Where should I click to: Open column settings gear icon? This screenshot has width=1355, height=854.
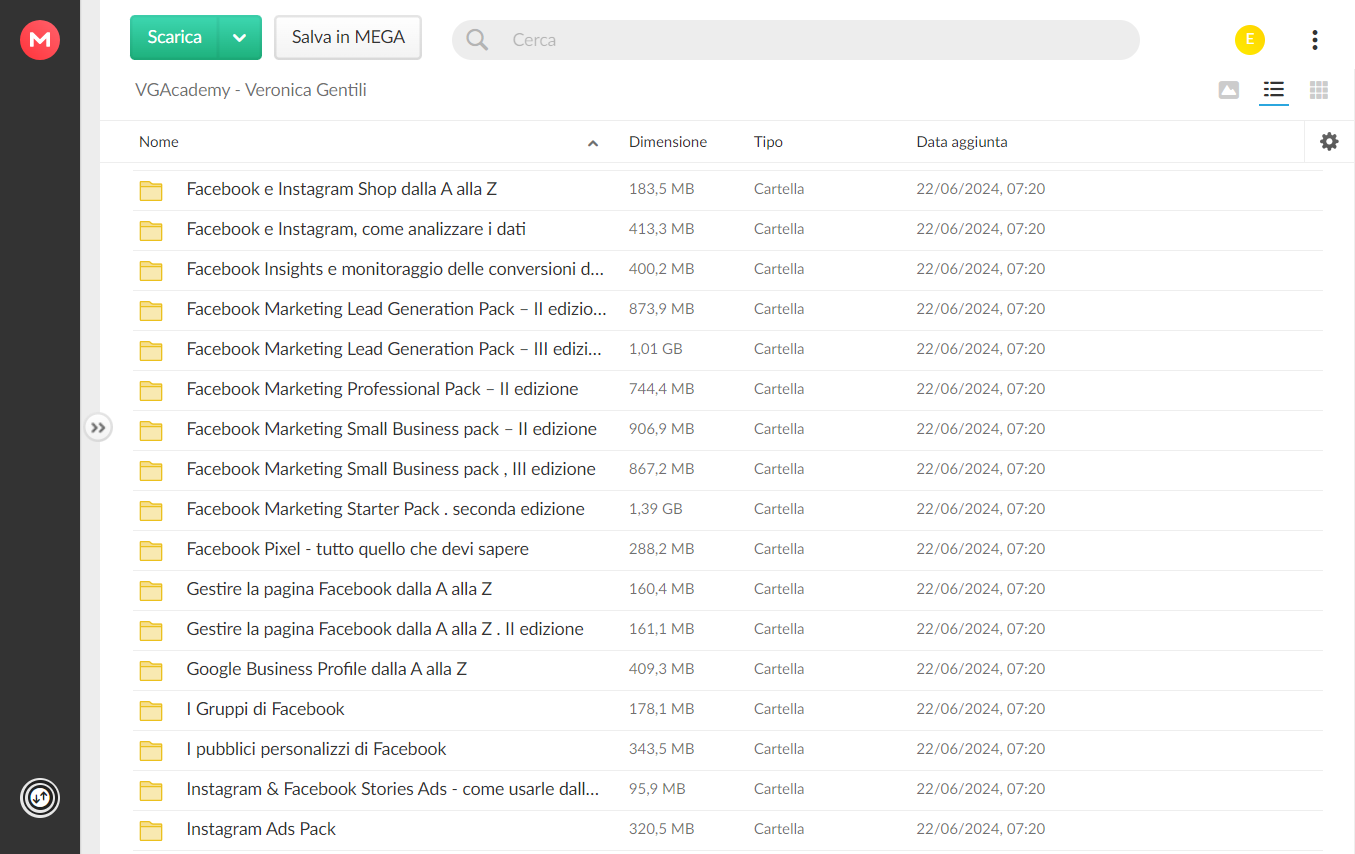1329,142
